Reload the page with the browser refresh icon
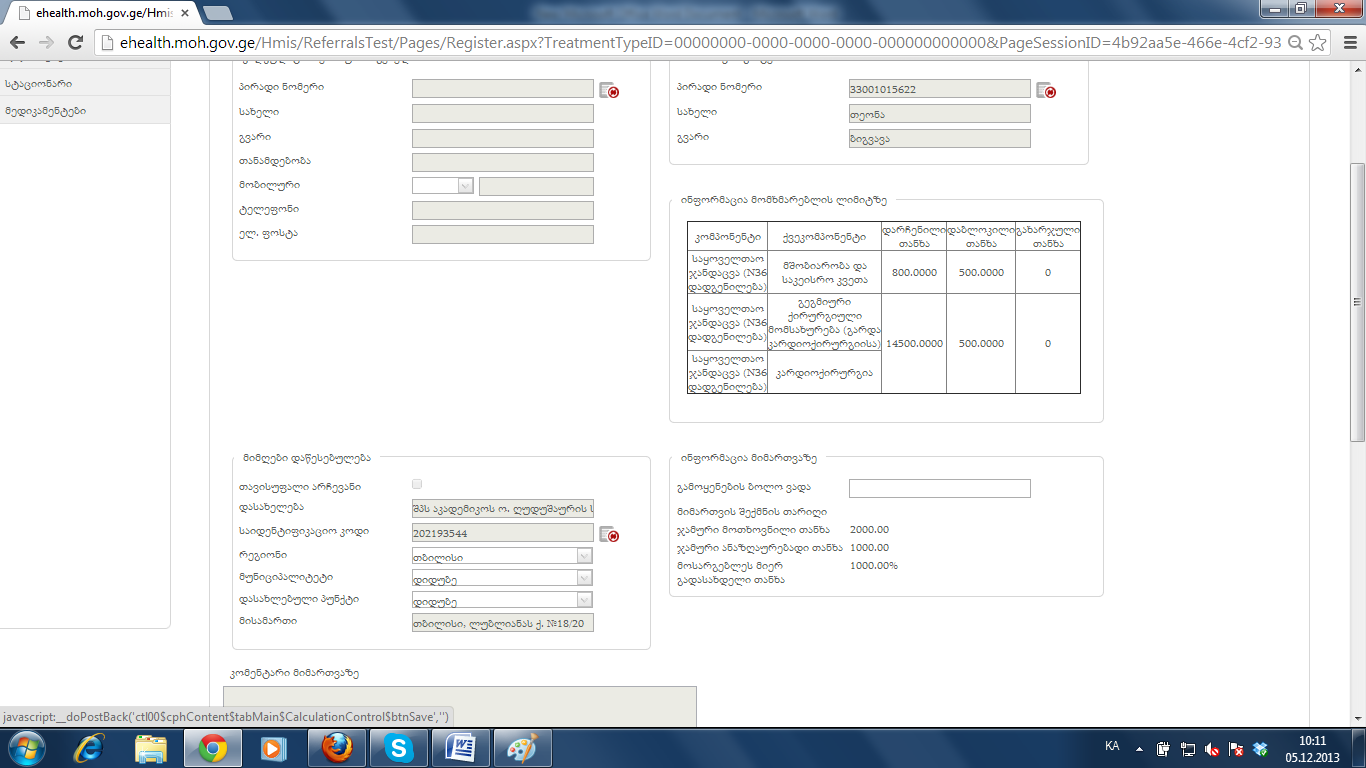1366x768 pixels. click(75, 43)
